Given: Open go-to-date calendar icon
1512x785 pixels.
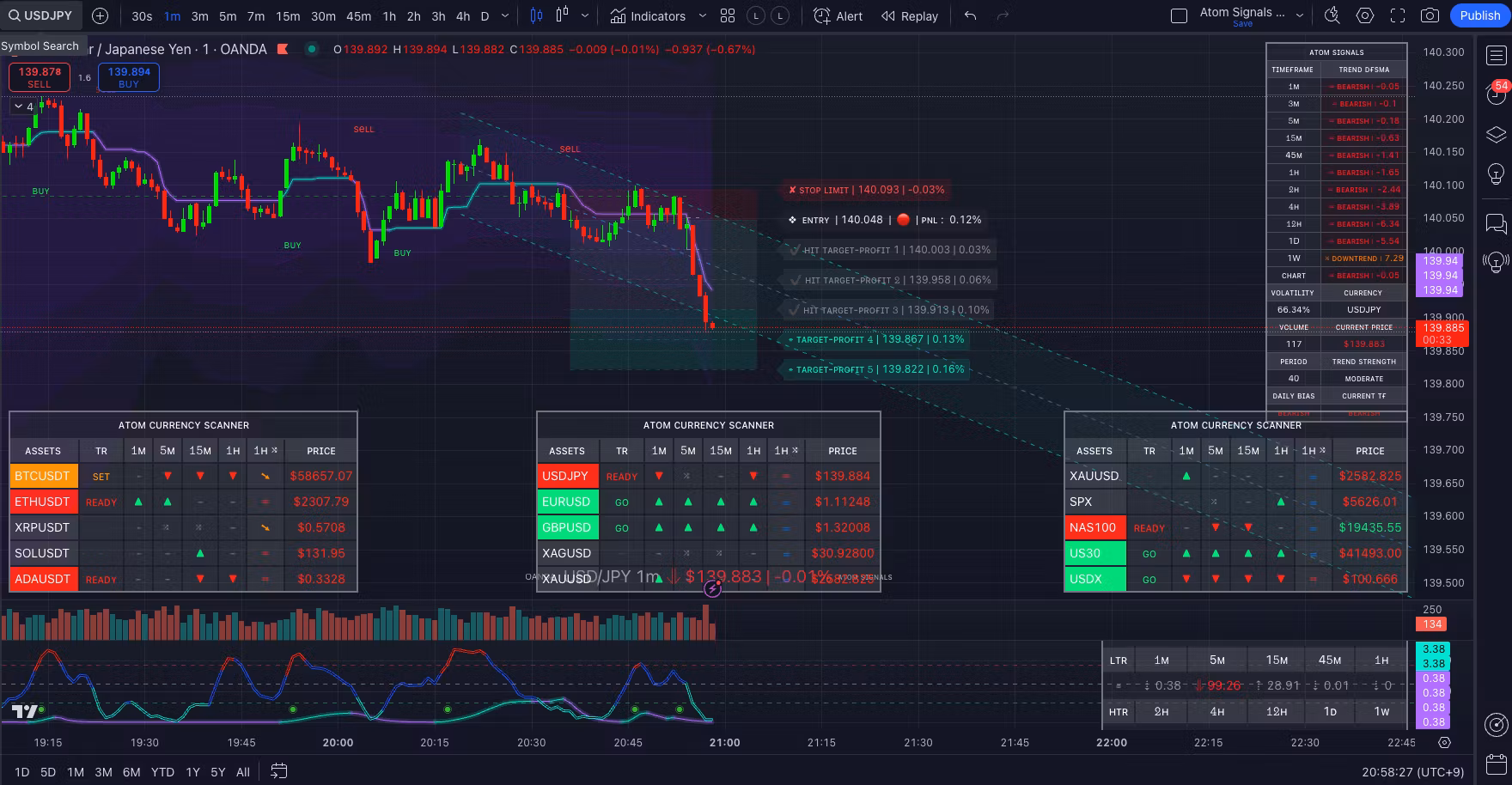Looking at the screenshot, I should click(x=278, y=771).
